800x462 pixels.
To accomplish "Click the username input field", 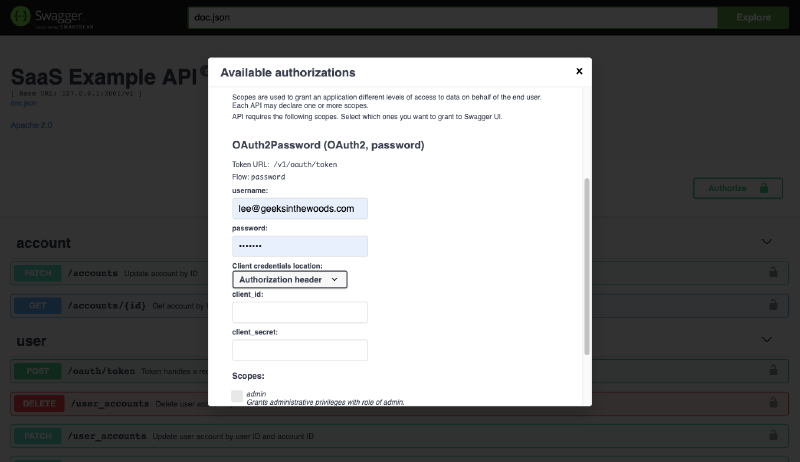I will [300, 208].
